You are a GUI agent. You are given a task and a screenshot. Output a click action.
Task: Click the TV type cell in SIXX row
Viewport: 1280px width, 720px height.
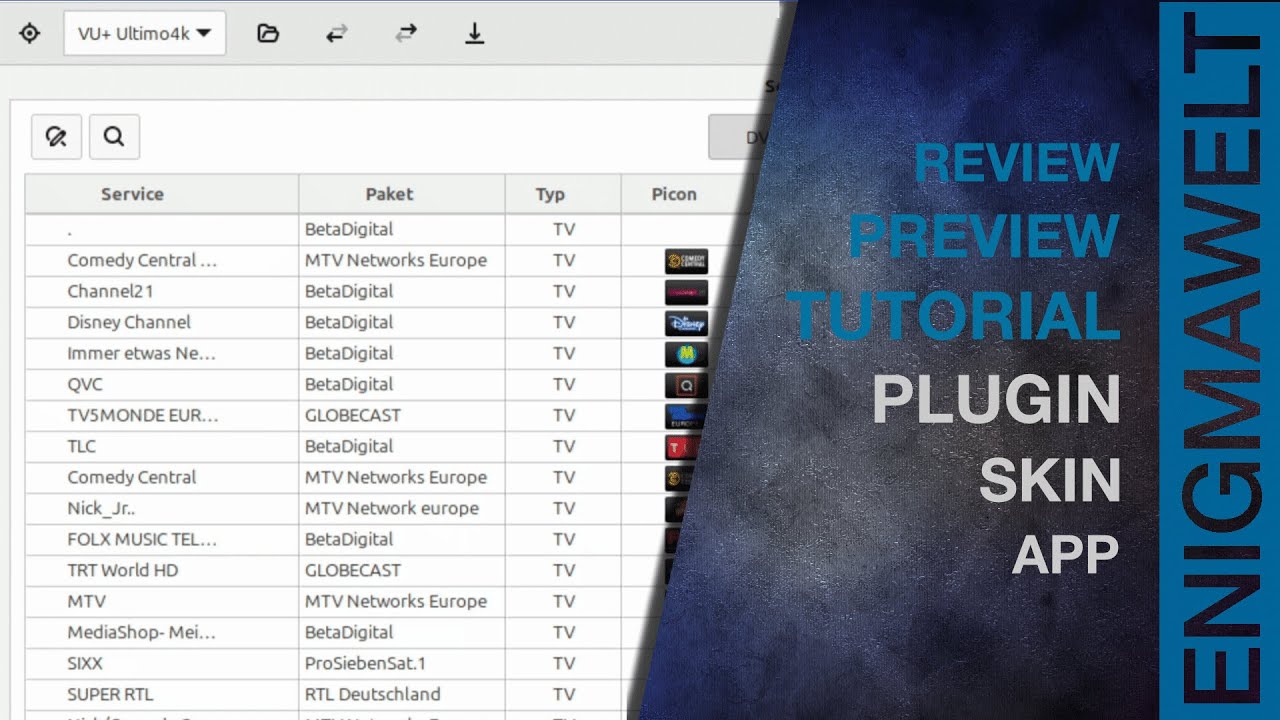pos(564,663)
